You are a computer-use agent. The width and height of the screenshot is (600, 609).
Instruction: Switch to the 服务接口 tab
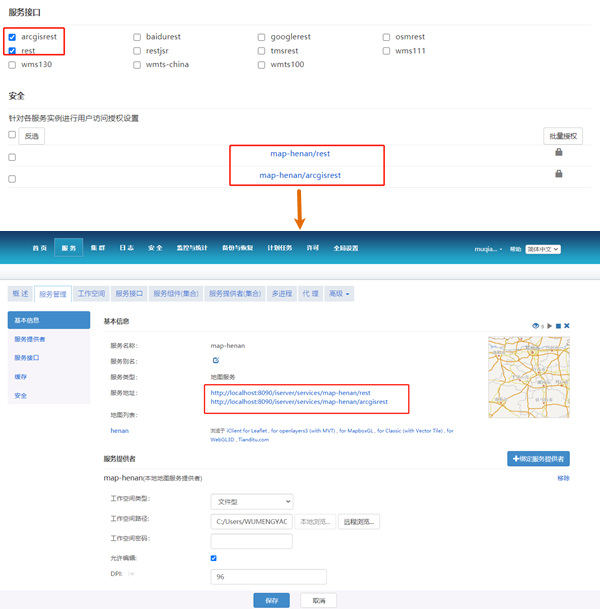point(130,294)
